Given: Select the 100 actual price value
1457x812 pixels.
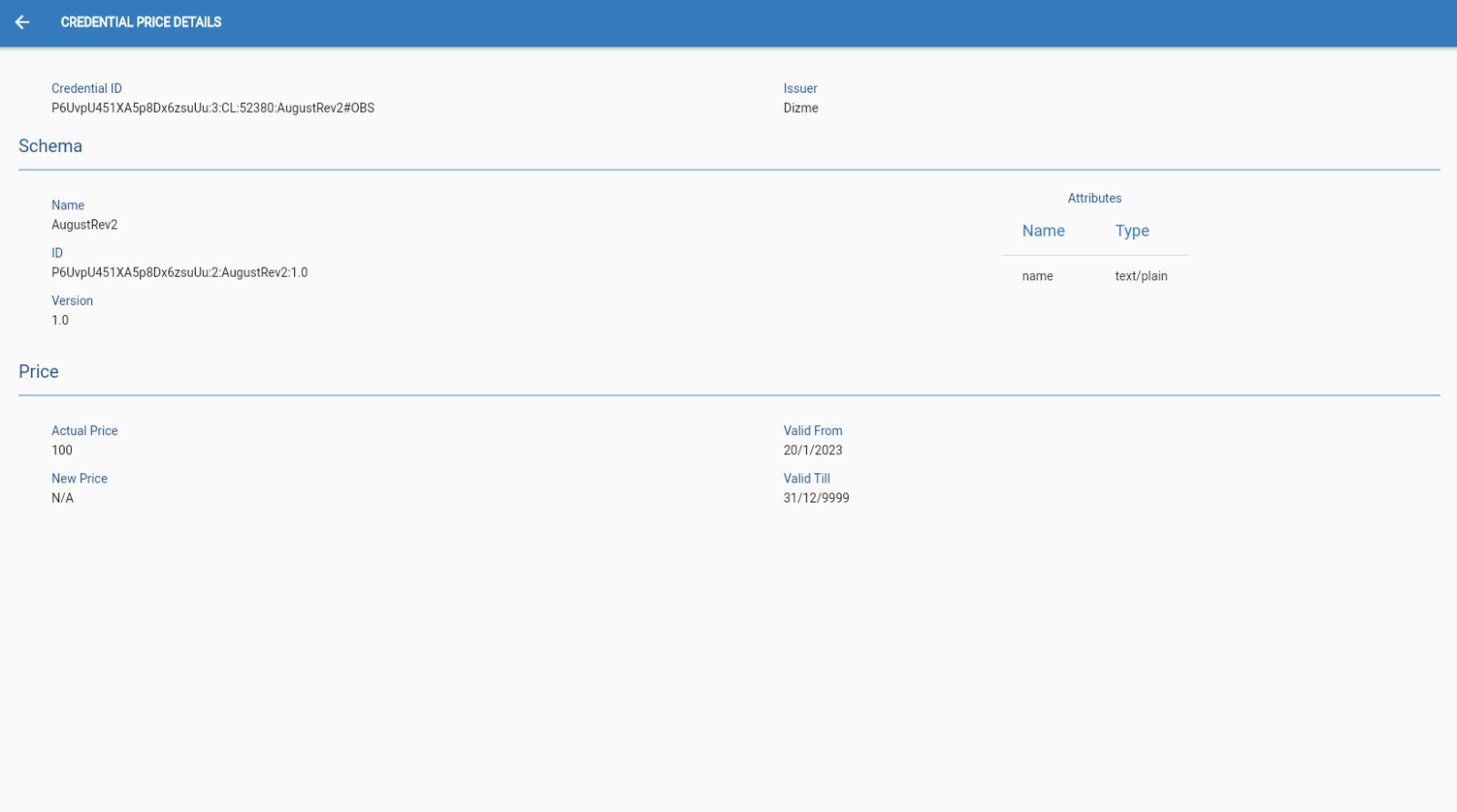Looking at the screenshot, I should pos(62,451).
